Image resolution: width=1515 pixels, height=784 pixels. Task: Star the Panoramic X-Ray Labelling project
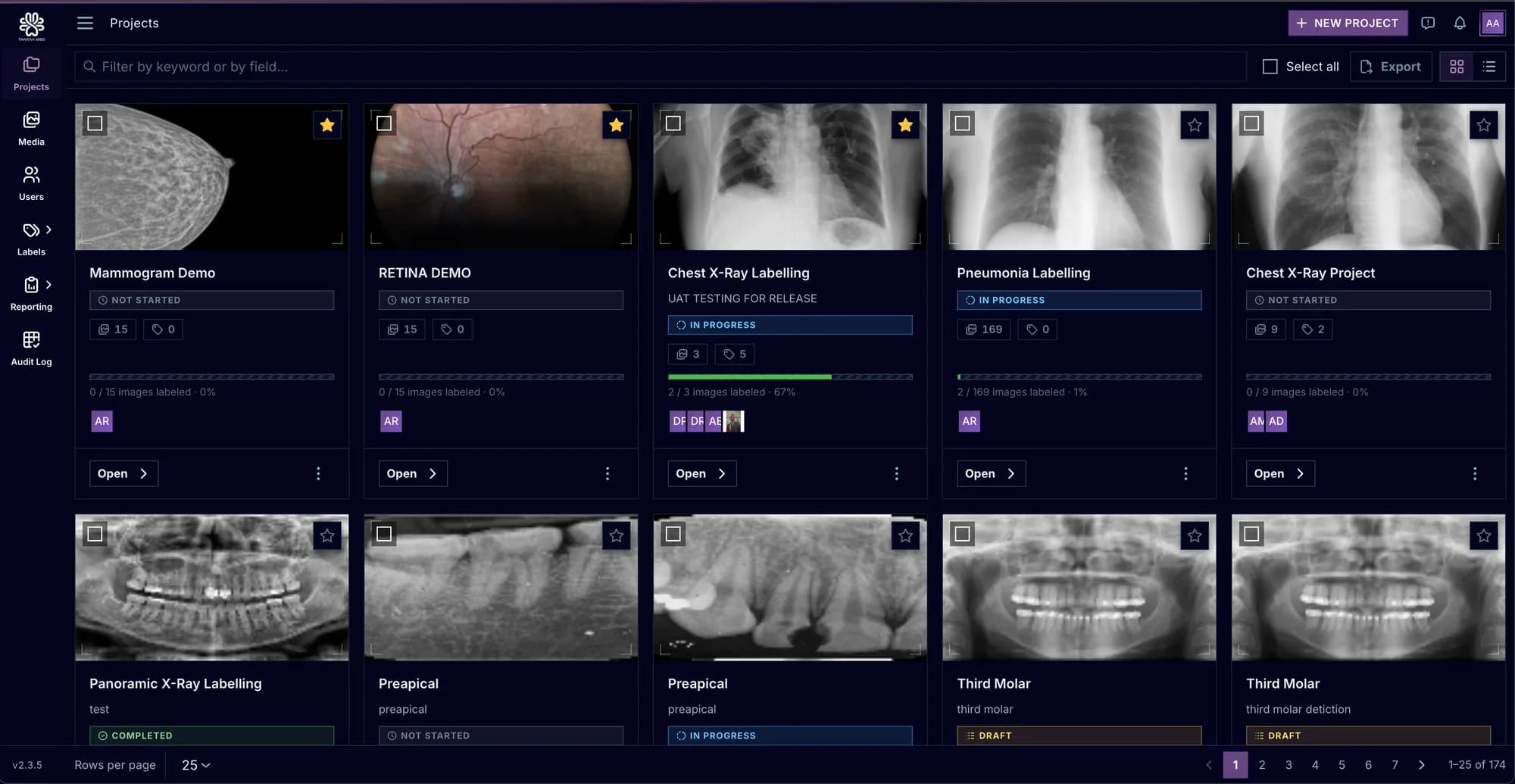(x=327, y=536)
